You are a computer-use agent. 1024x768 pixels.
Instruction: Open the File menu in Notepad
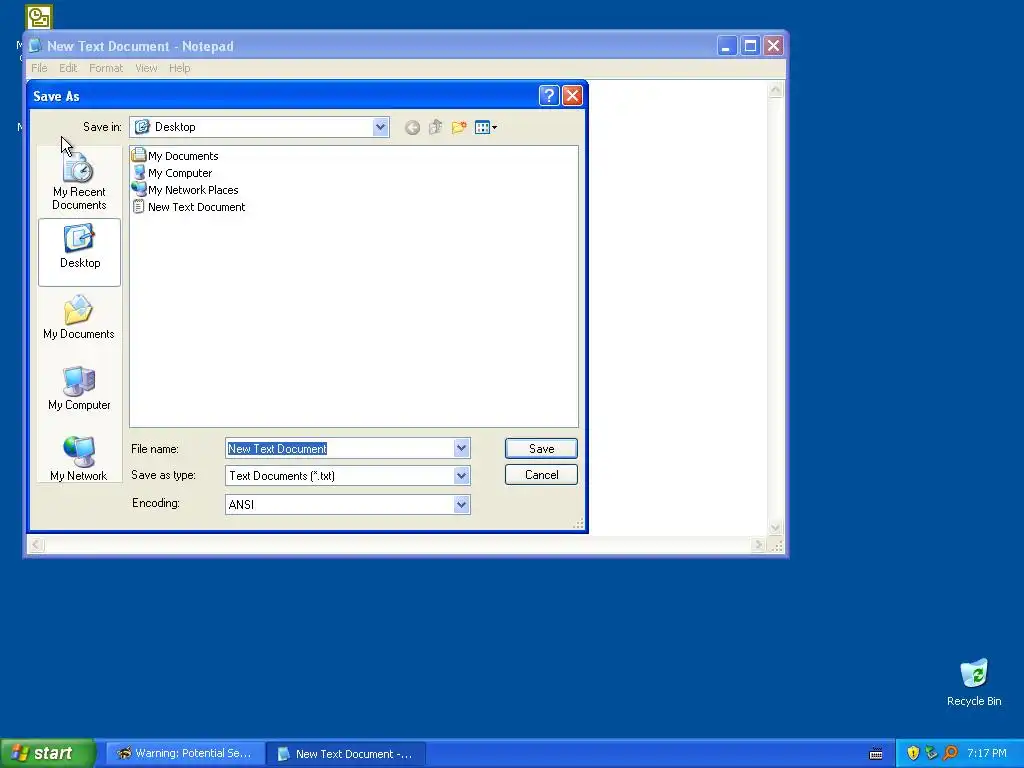tap(39, 68)
